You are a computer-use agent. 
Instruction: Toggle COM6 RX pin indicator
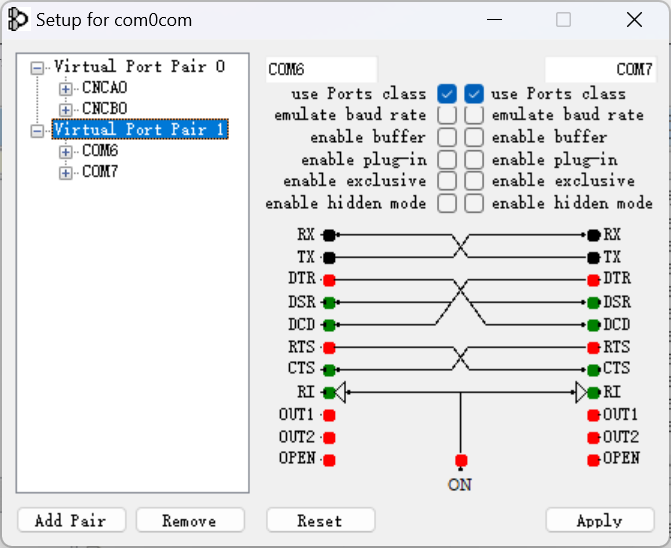coord(329,235)
